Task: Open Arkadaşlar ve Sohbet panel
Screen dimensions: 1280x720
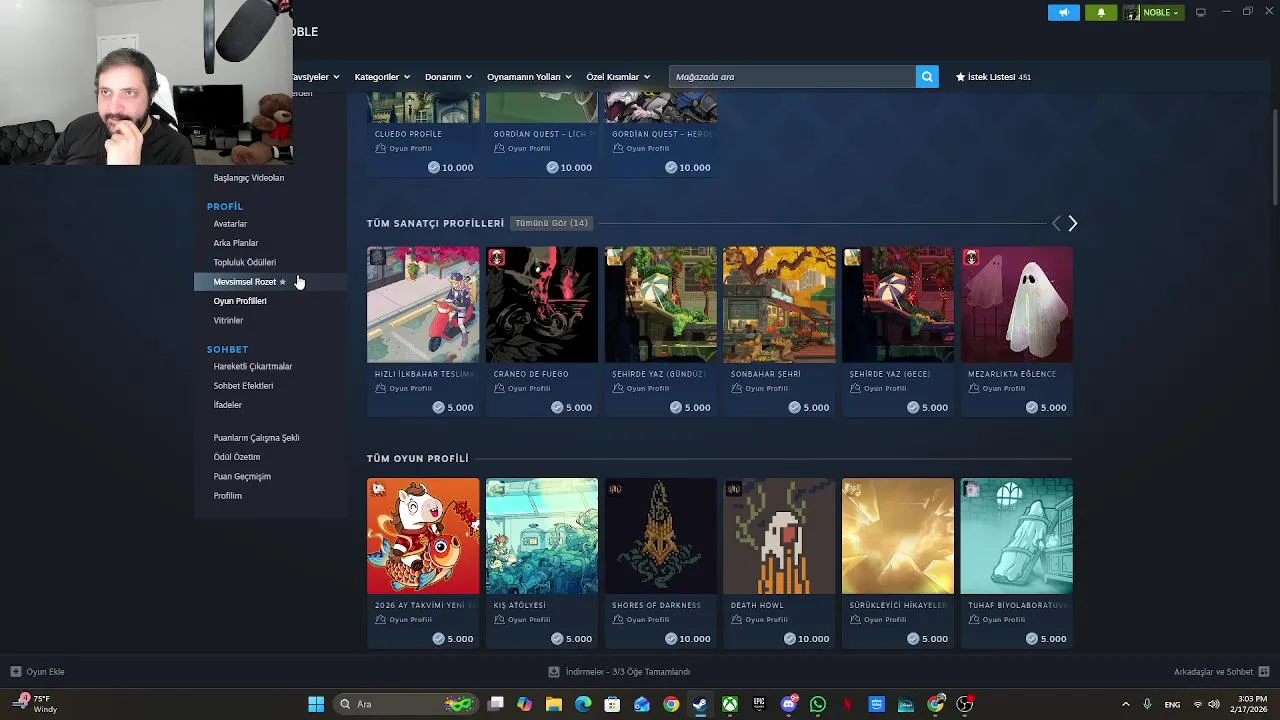Action: coord(1221,672)
